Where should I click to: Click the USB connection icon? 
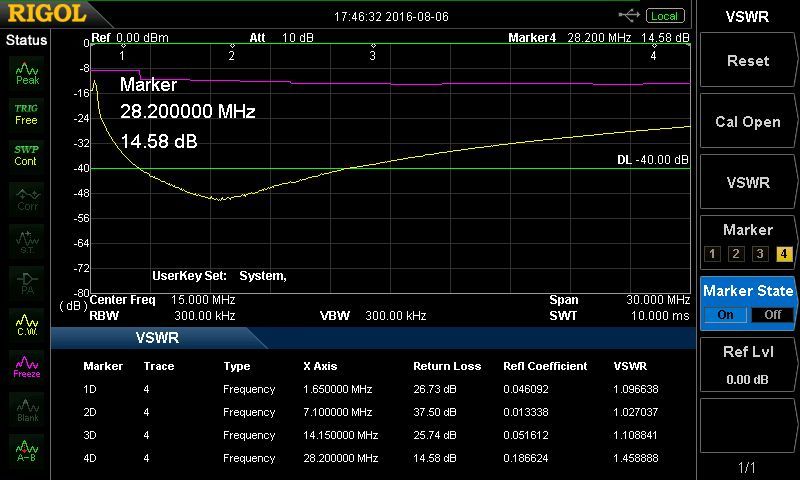coord(630,15)
